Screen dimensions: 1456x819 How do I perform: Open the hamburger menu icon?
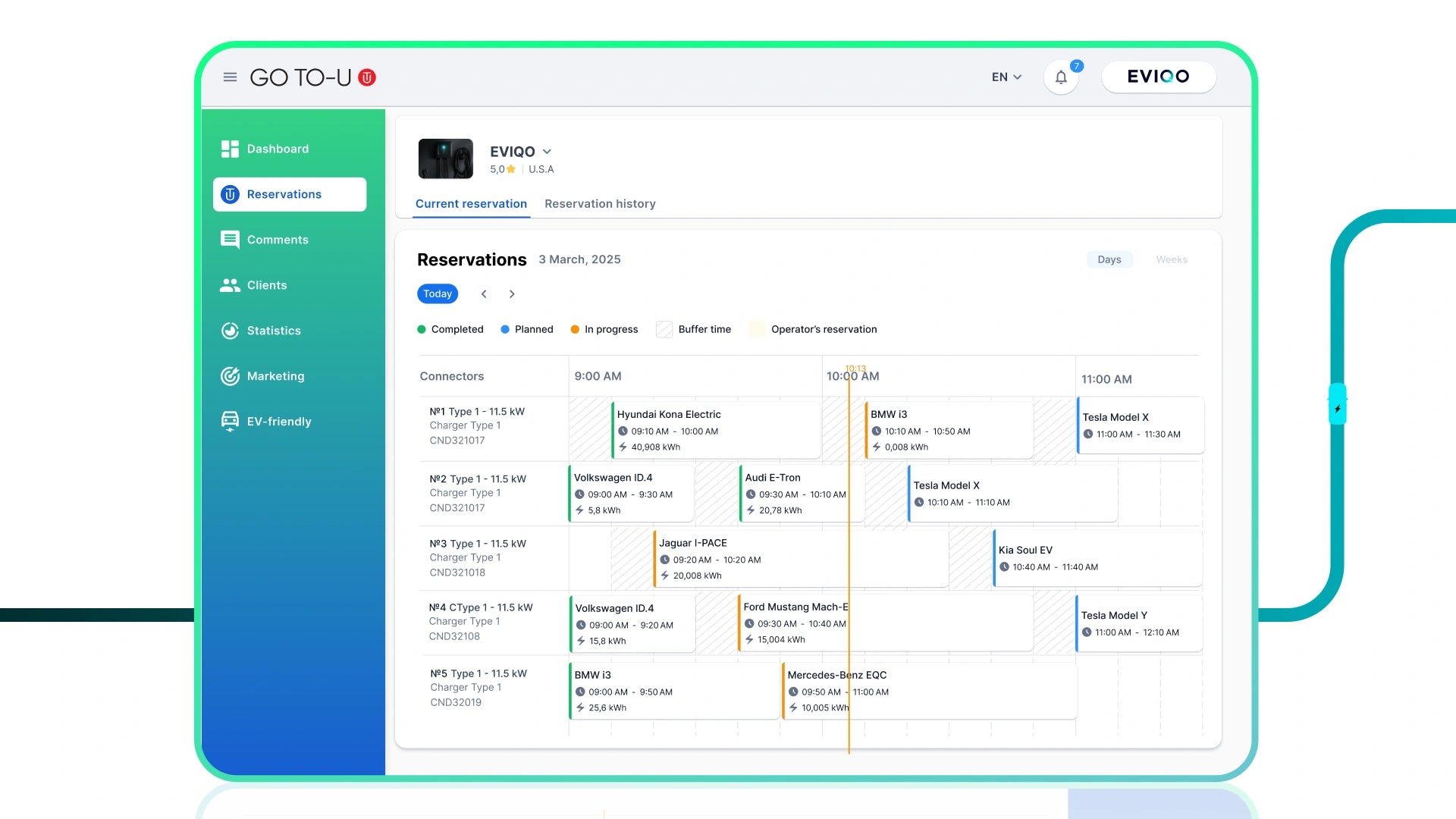(230, 77)
